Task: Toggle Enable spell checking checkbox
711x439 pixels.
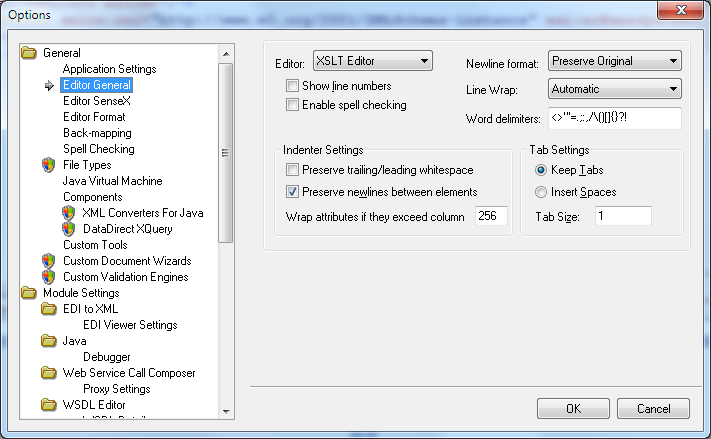Action: point(293,104)
